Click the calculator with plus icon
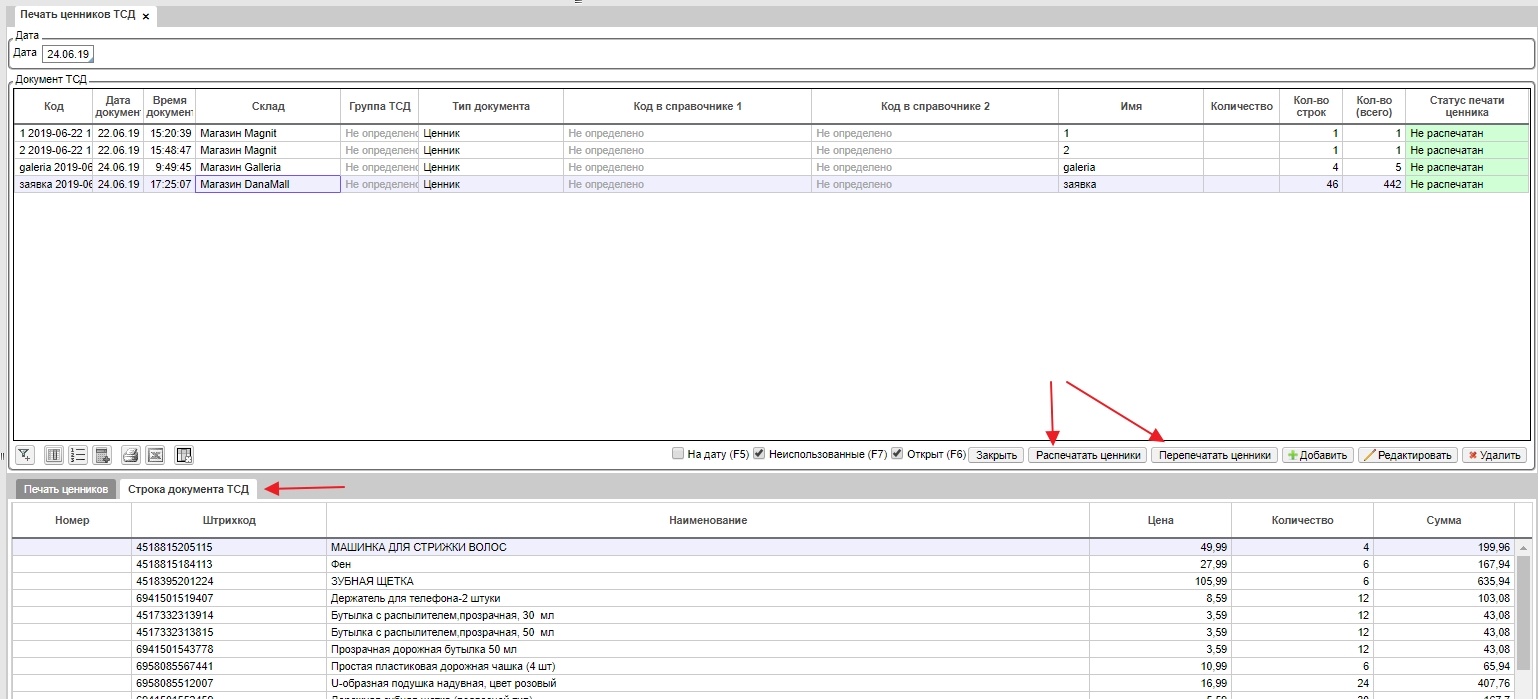The width and height of the screenshot is (1538, 699). 101,455
